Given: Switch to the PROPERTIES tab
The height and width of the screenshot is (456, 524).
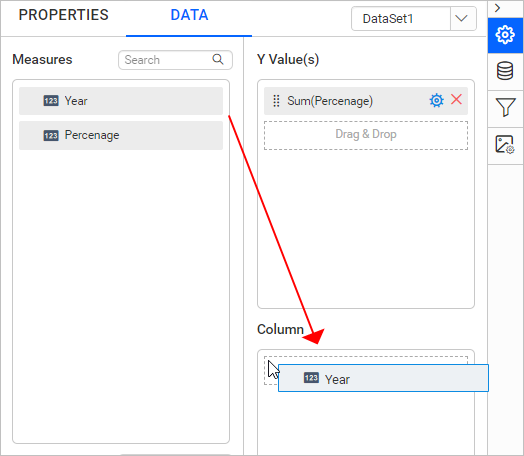Looking at the screenshot, I should (63, 15).
